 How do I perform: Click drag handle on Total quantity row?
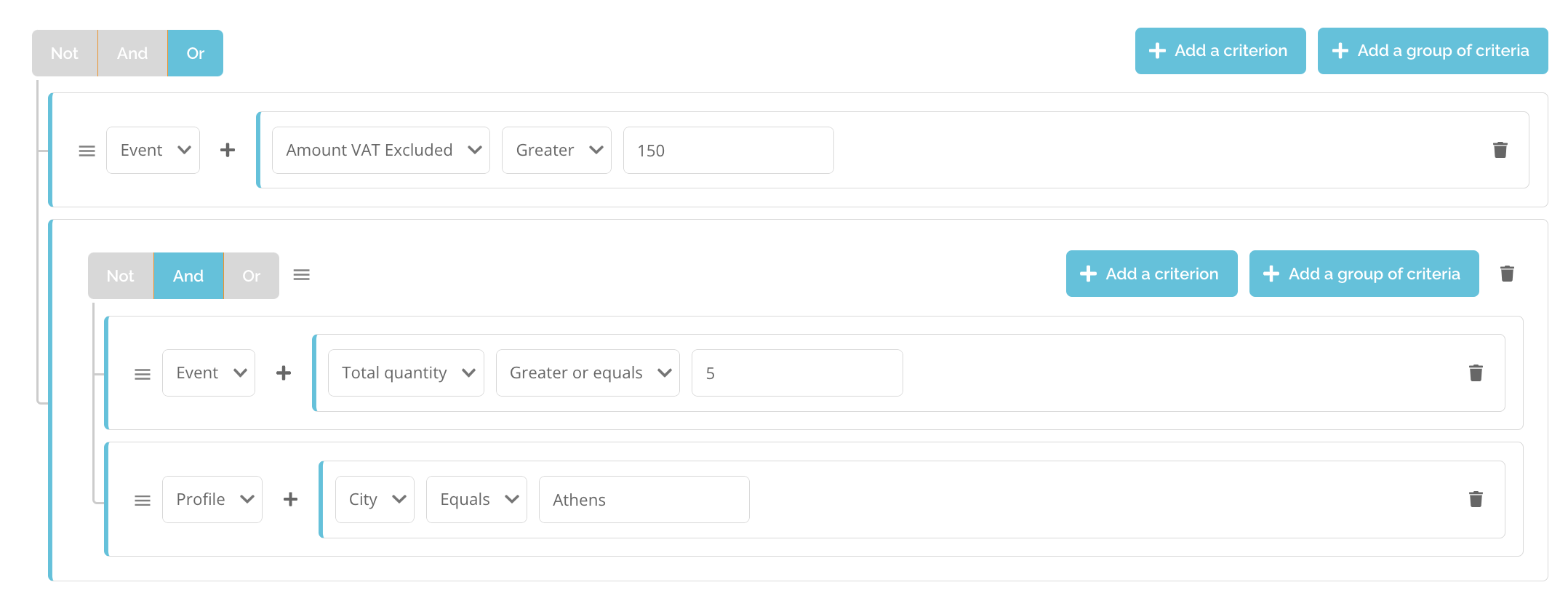coord(143,374)
